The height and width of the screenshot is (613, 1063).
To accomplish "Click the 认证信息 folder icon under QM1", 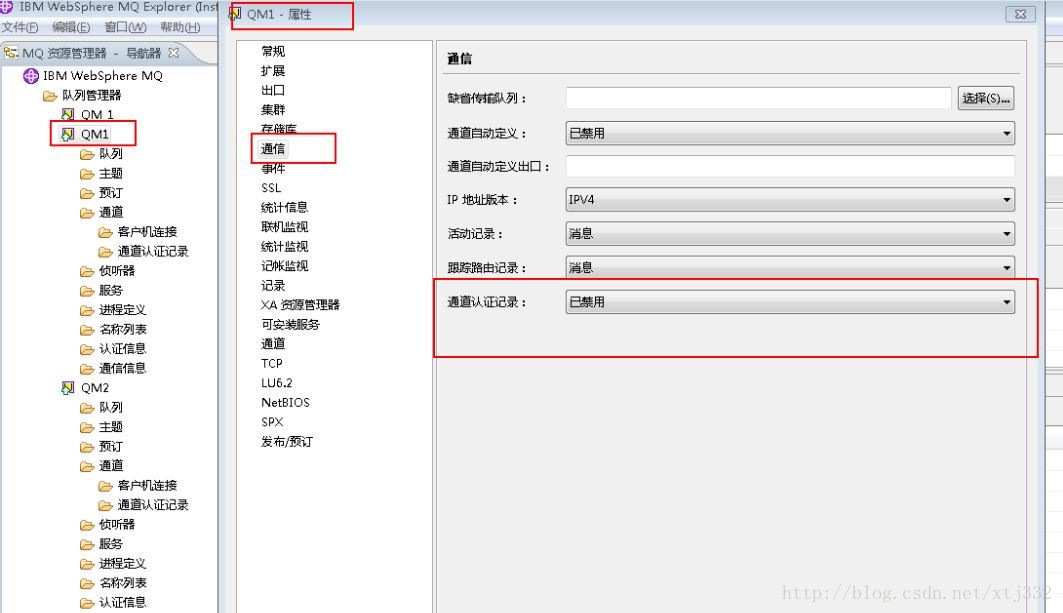I will 87,349.
